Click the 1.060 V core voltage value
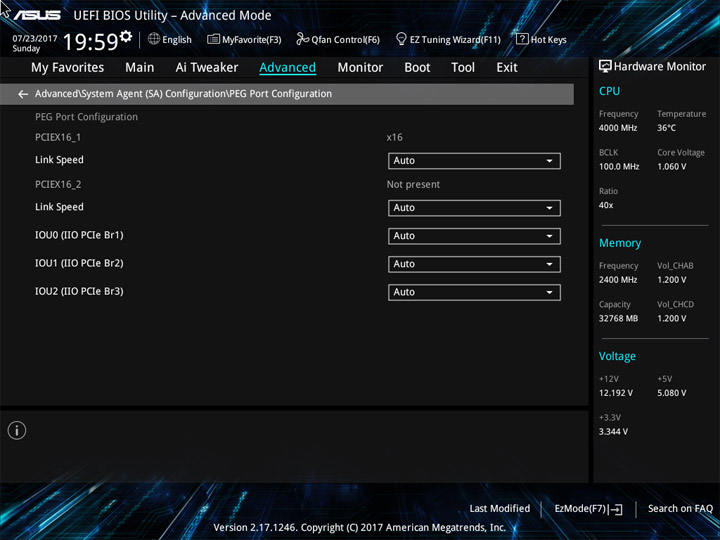The image size is (720, 540). click(x=672, y=167)
